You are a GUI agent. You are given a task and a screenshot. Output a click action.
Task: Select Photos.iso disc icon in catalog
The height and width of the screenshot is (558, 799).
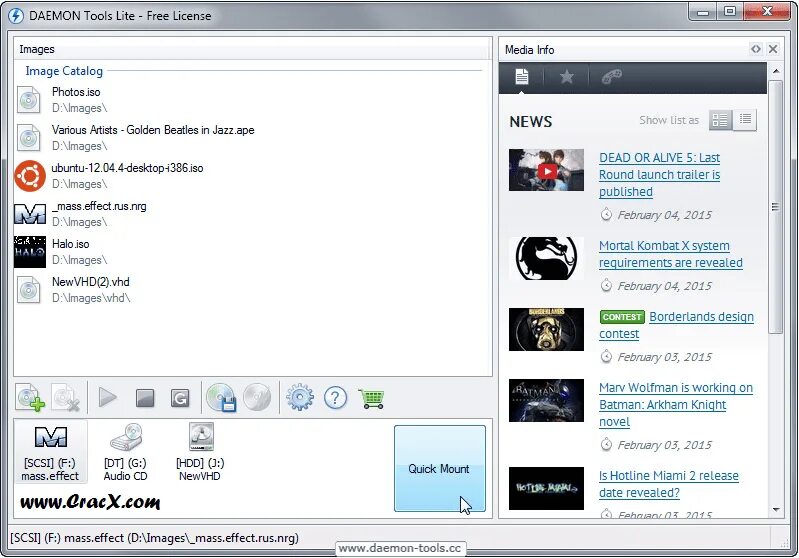click(x=29, y=100)
